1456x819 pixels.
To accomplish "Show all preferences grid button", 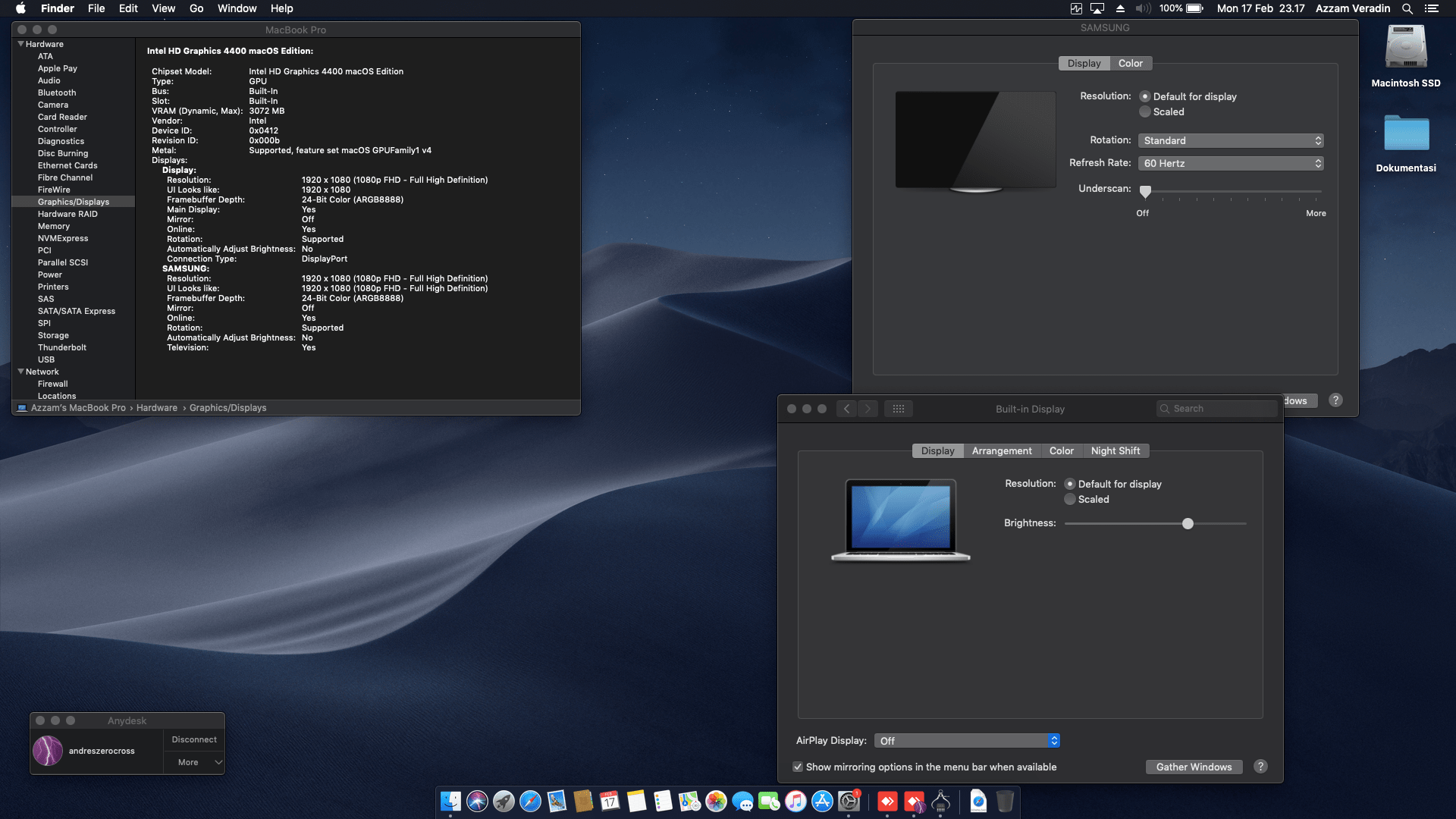I will click(899, 409).
